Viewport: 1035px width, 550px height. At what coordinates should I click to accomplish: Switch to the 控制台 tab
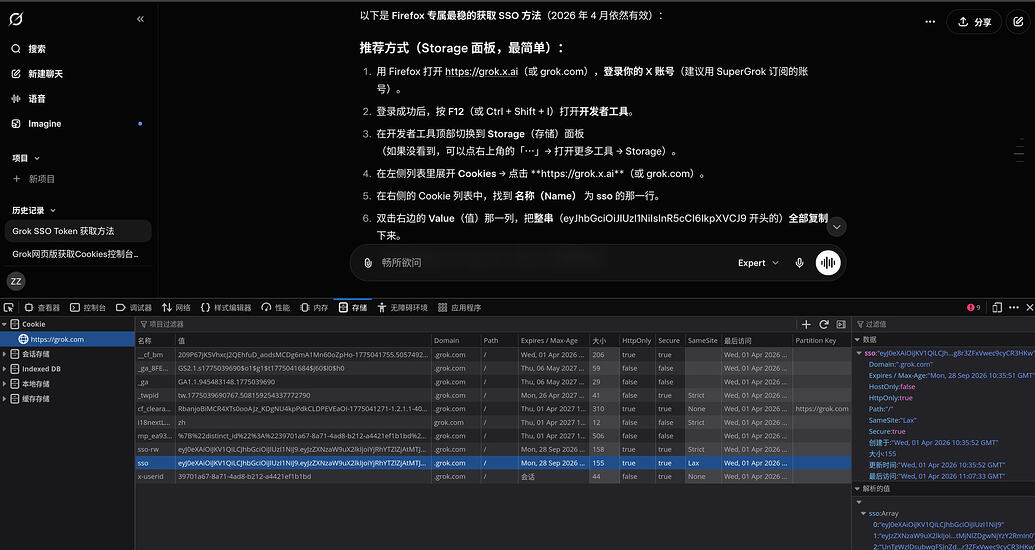pyautogui.click(x=88, y=308)
